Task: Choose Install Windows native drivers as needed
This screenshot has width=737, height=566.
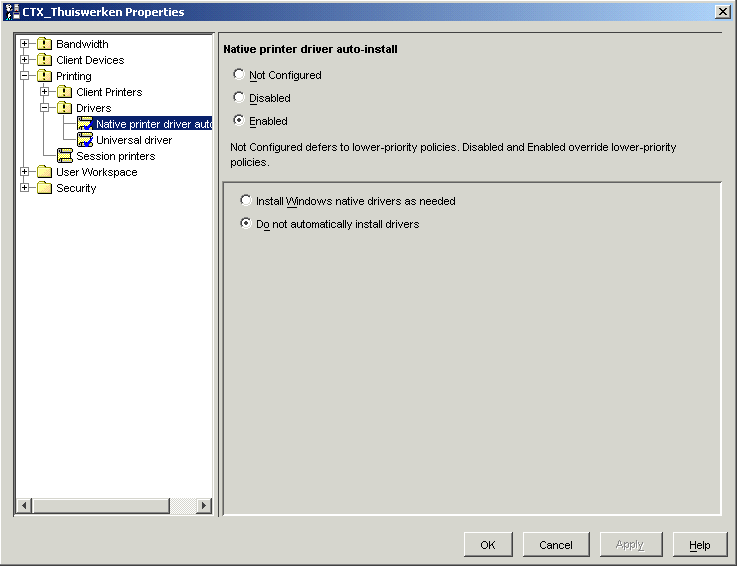Action: [x=246, y=201]
